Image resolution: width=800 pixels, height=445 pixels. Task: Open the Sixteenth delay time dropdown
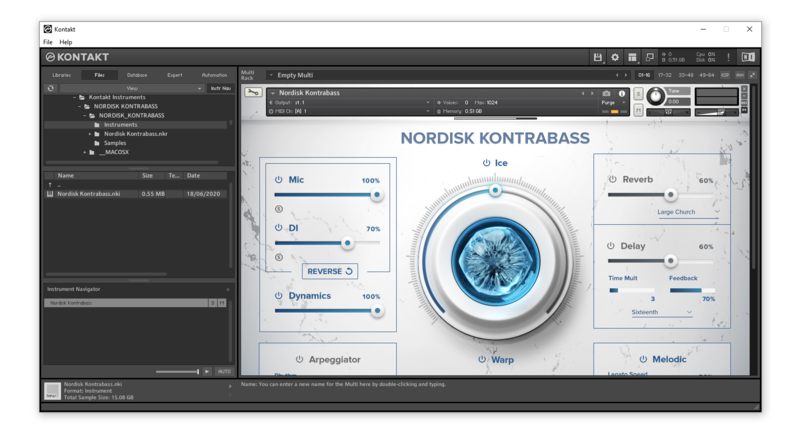pos(662,312)
